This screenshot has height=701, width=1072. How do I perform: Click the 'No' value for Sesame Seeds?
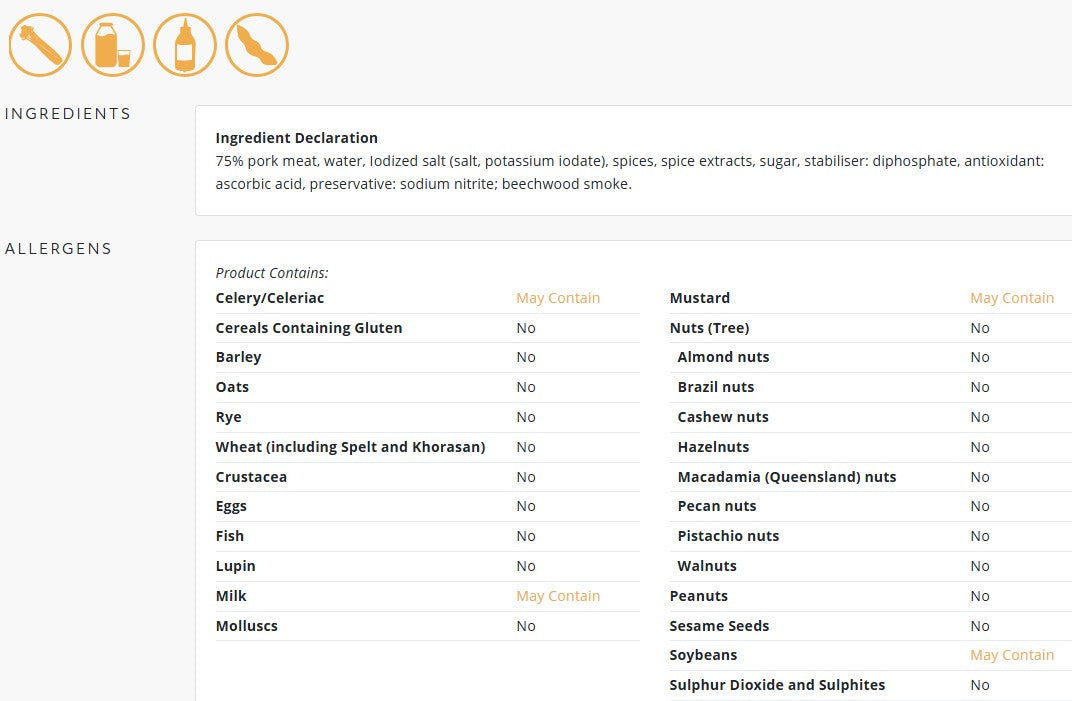click(980, 626)
